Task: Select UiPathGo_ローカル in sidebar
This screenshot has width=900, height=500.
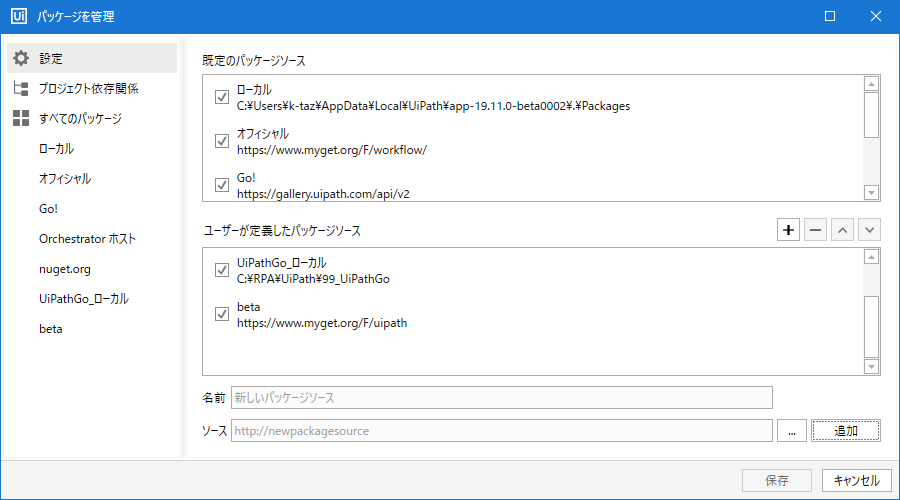Action: 84,299
